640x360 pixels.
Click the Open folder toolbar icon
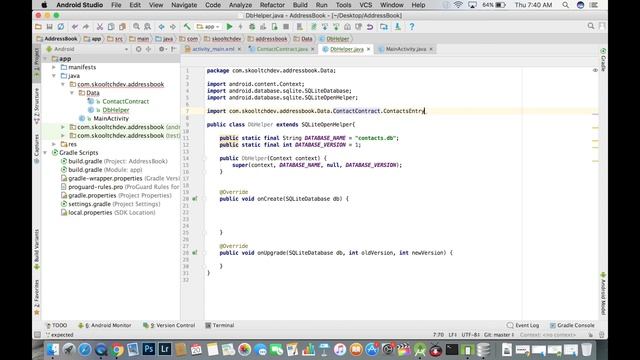(x=38, y=27)
